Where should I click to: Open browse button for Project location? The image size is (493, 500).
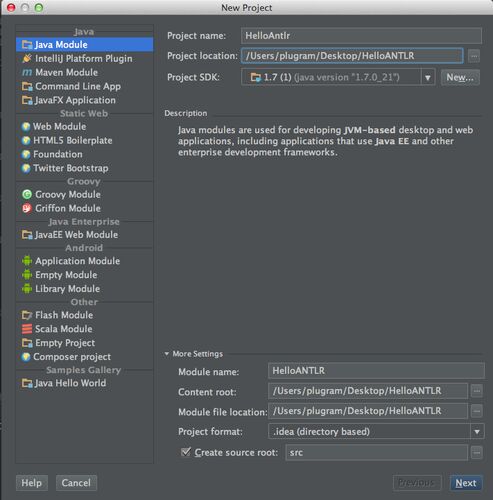coord(474,56)
